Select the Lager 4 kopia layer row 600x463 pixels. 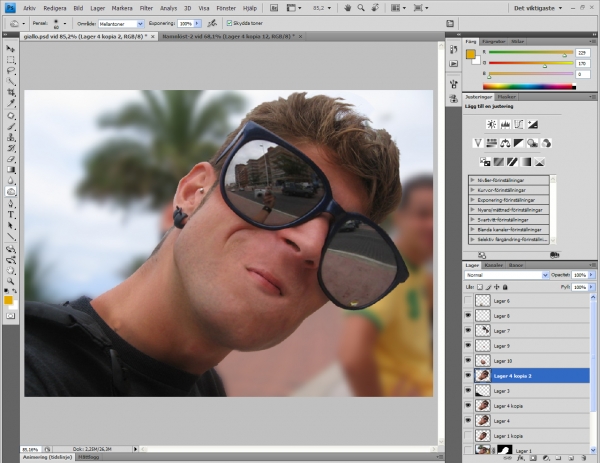pyautogui.click(x=532, y=406)
